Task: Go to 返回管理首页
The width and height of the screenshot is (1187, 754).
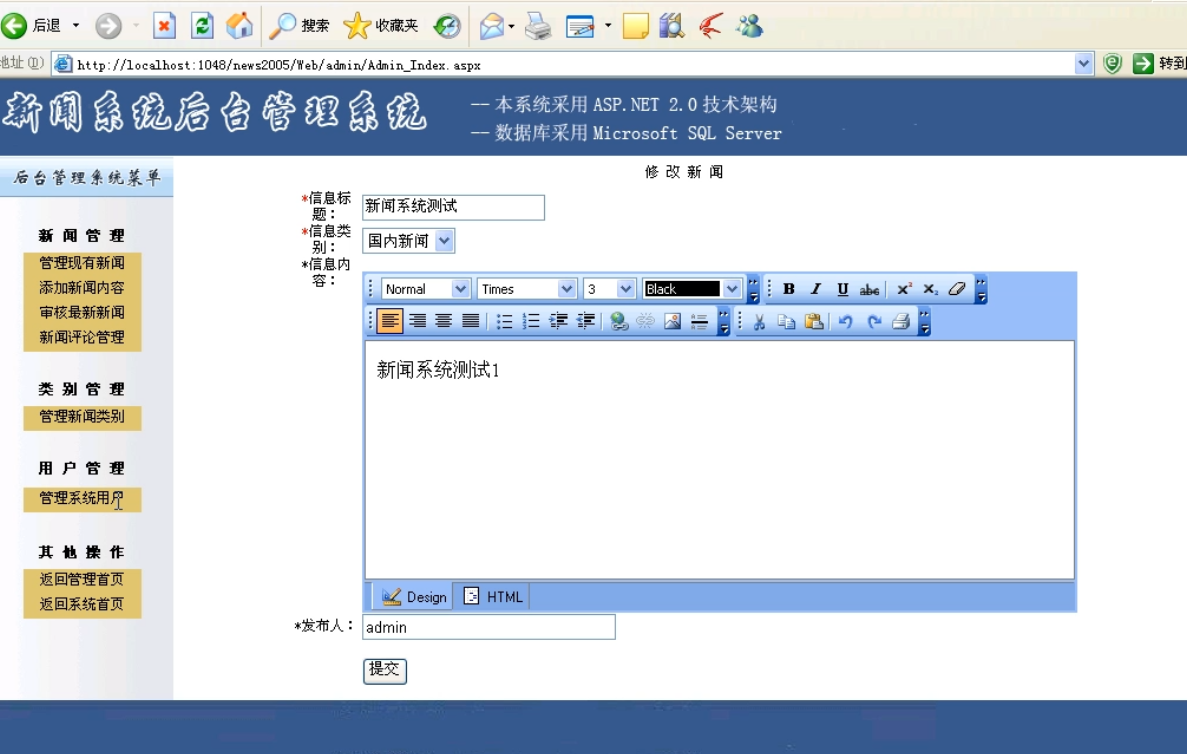Action: tap(82, 579)
